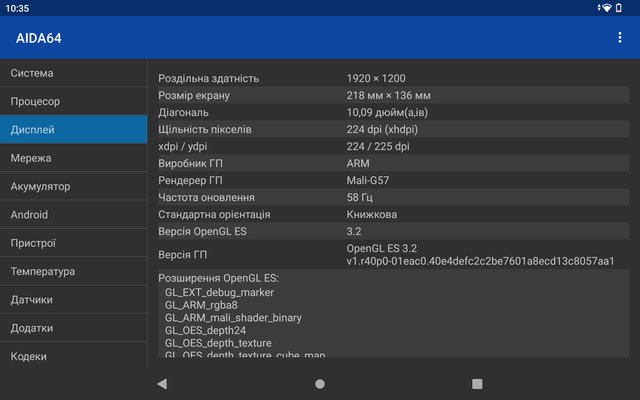
Task: Open the Система section
Action: pyautogui.click(x=73, y=73)
